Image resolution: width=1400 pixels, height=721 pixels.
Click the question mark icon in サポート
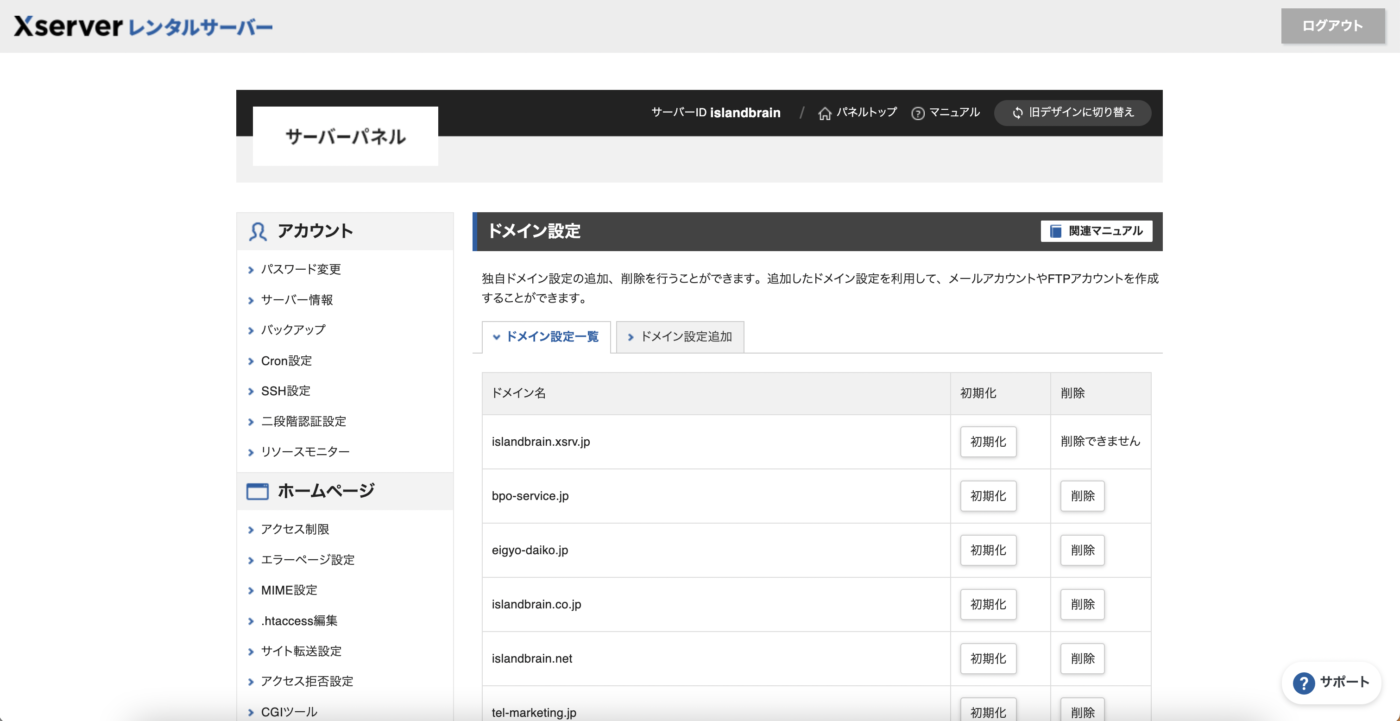point(1303,683)
